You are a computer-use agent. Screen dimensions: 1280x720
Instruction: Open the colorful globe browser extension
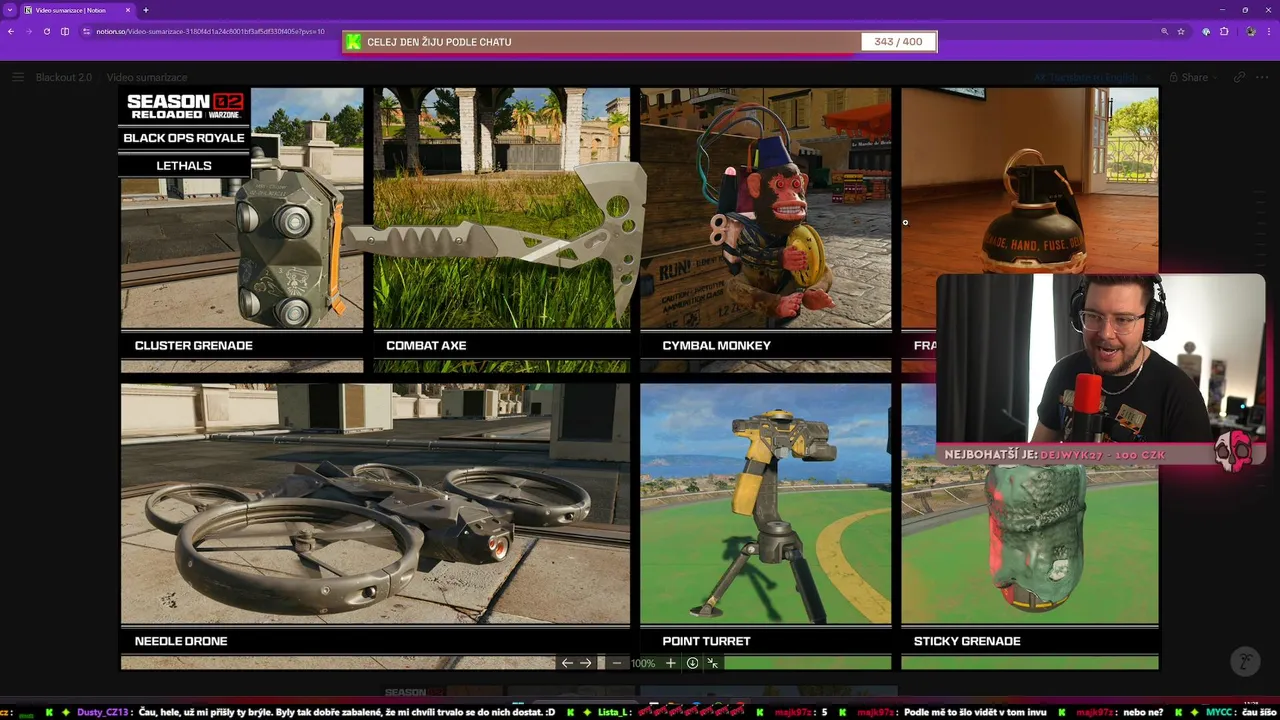1206,31
